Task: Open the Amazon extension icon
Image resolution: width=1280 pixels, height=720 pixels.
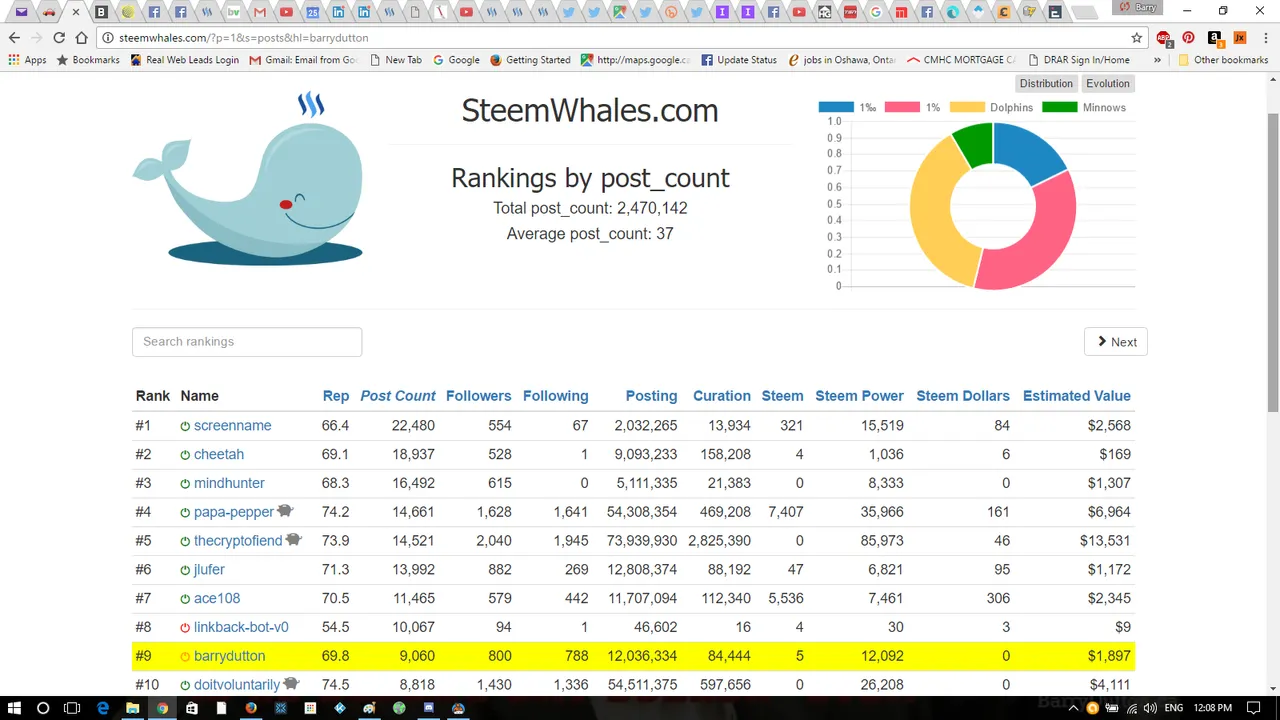Action: pos(1214,38)
